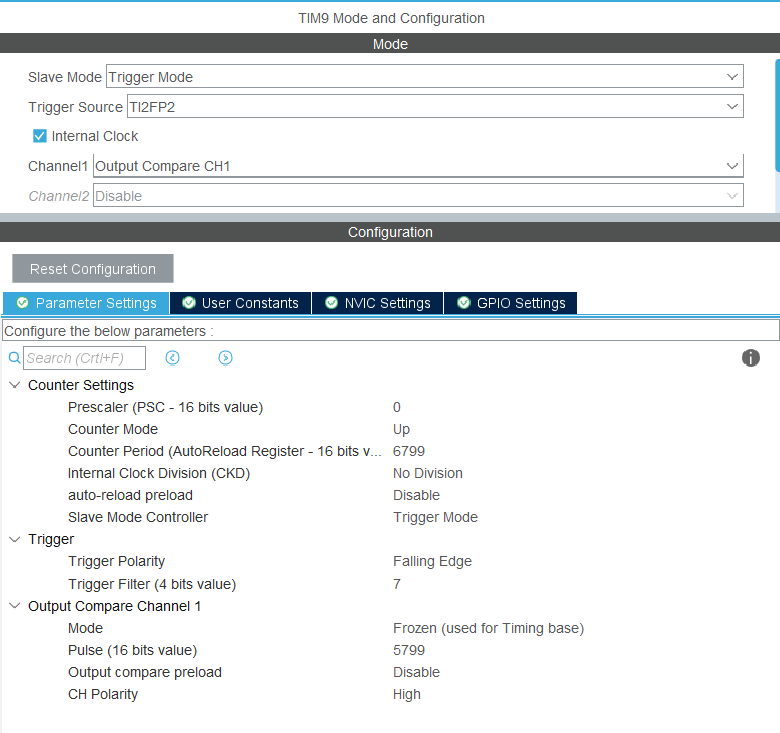
Task: Click the search magnifier icon
Action: click(14, 358)
